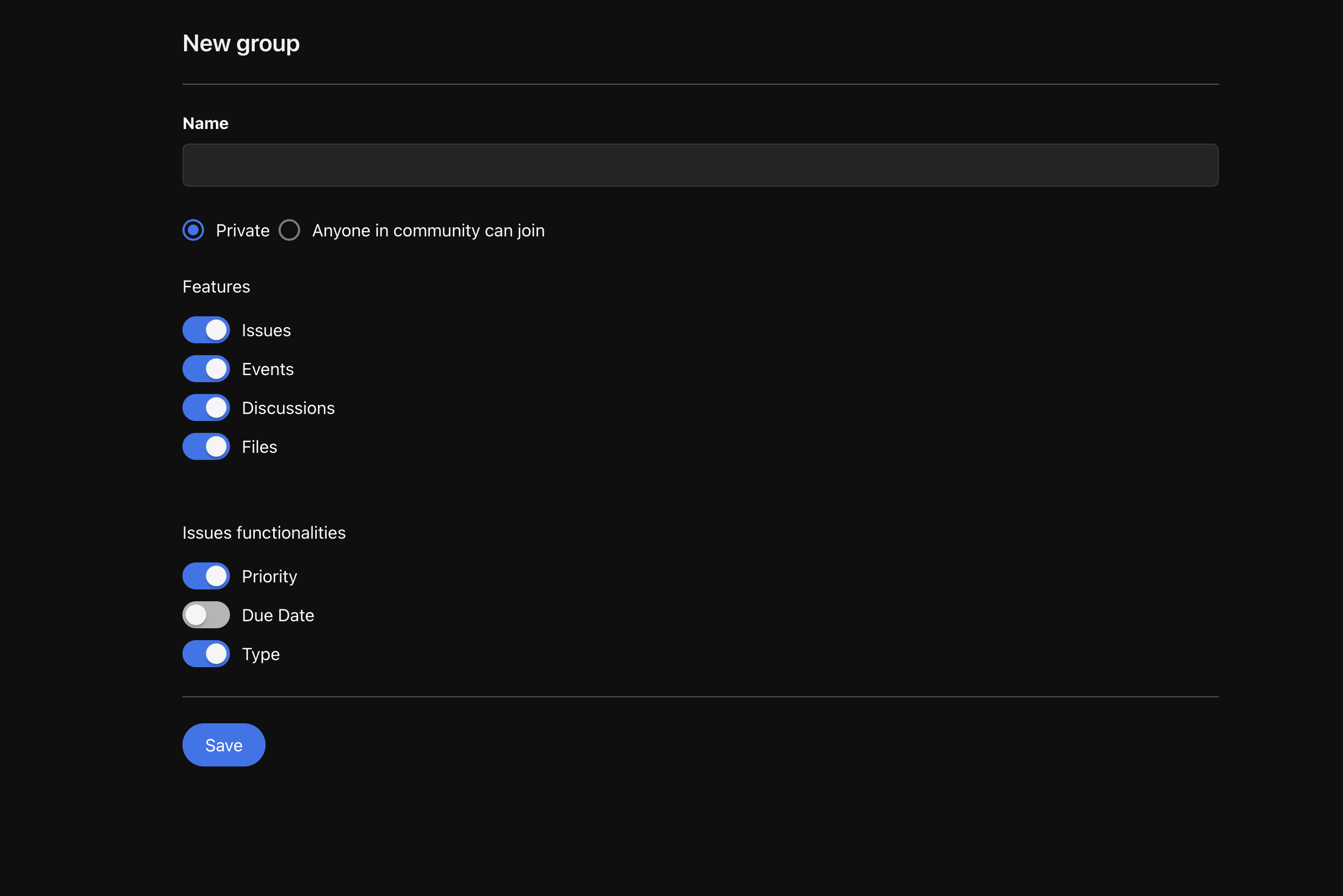Enable the Due Date toggle switch
Image resolution: width=1343 pixels, height=896 pixels.
(206, 615)
